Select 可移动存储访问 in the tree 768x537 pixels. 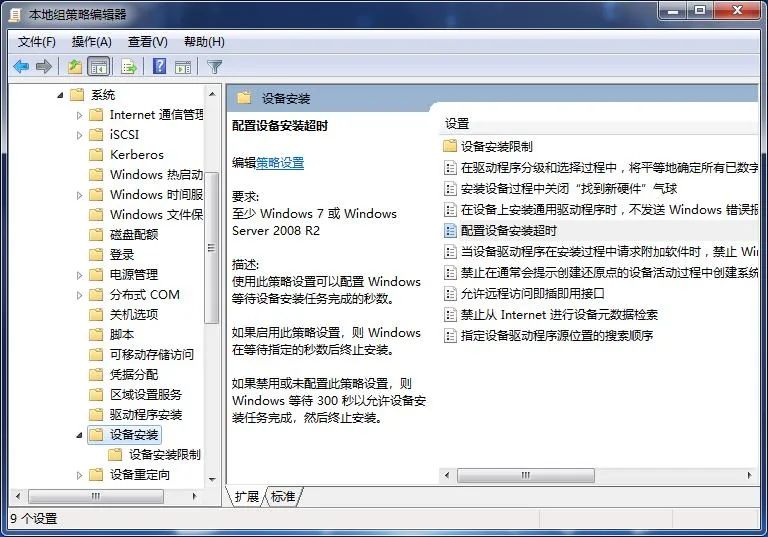152,354
